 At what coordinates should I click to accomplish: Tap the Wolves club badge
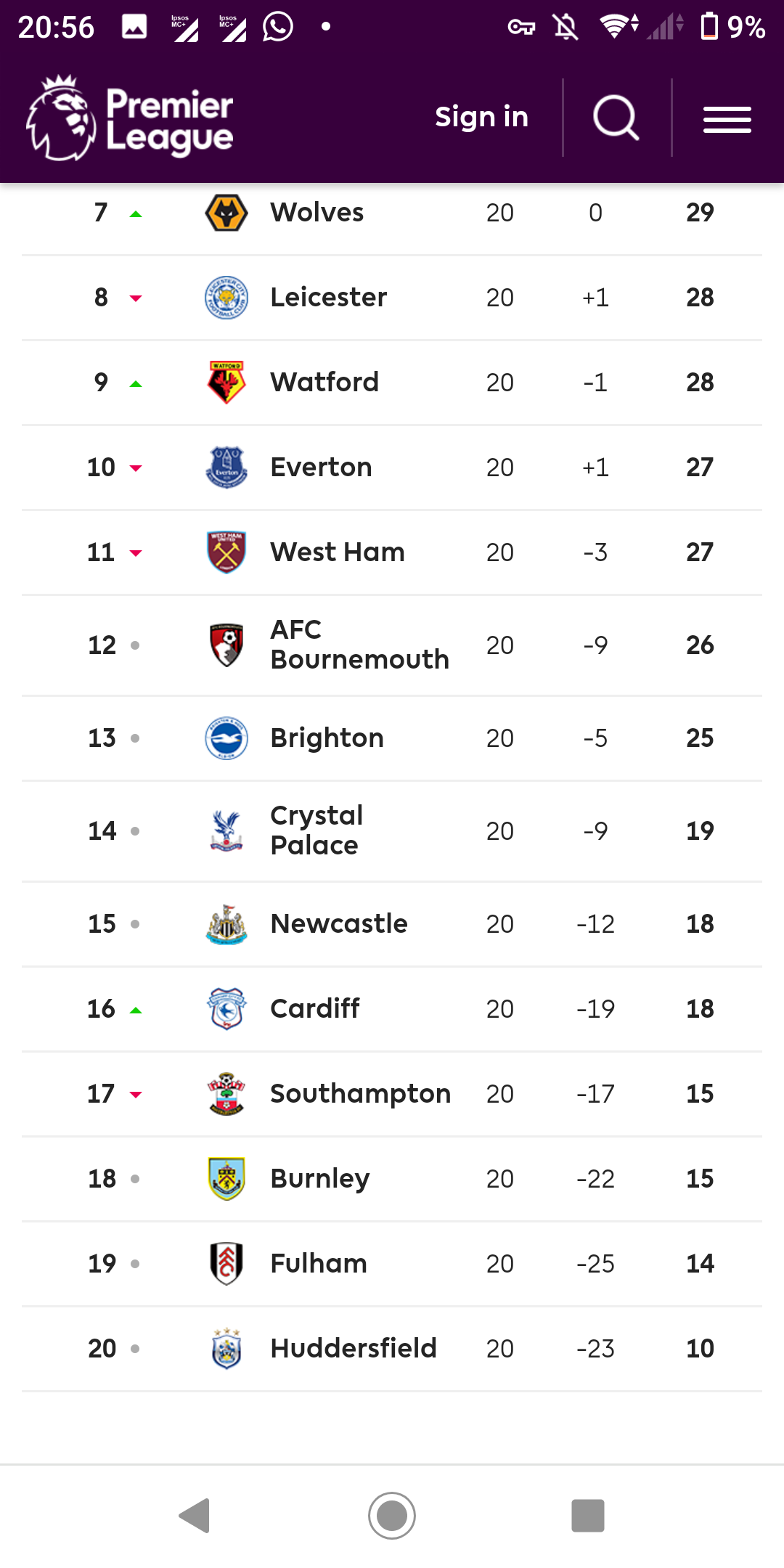[x=226, y=213]
